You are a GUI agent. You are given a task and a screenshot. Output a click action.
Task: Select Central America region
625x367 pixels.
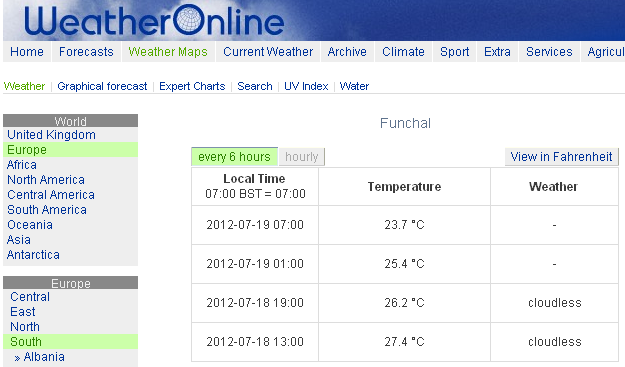click(51, 195)
